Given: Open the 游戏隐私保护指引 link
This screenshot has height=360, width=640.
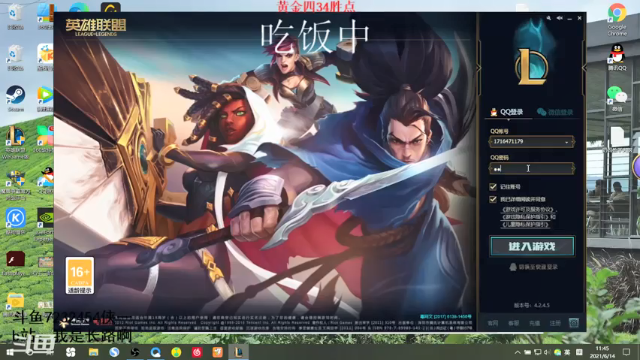Looking at the screenshot, I should 526,217.
